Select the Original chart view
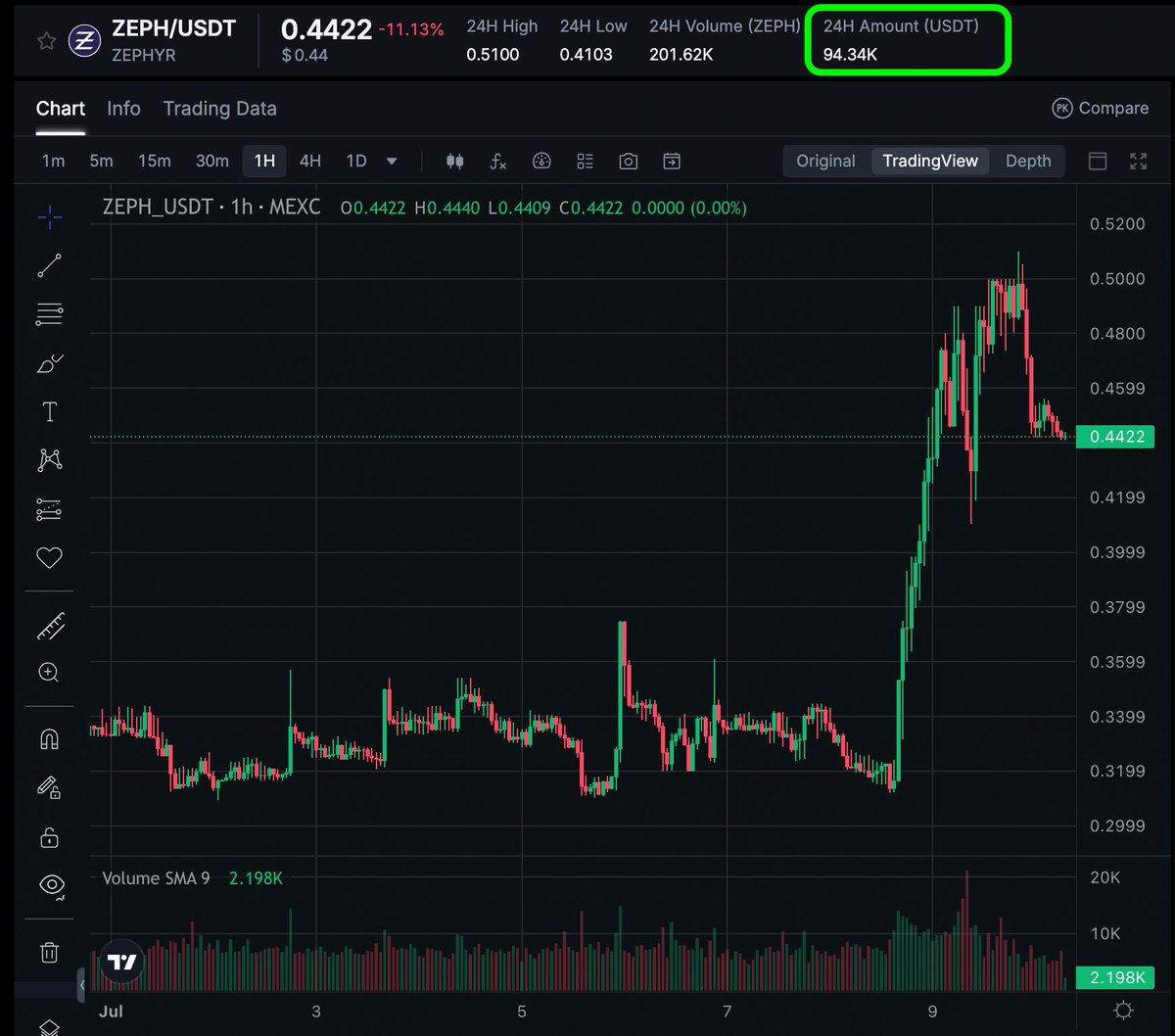 pyautogui.click(x=825, y=162)
